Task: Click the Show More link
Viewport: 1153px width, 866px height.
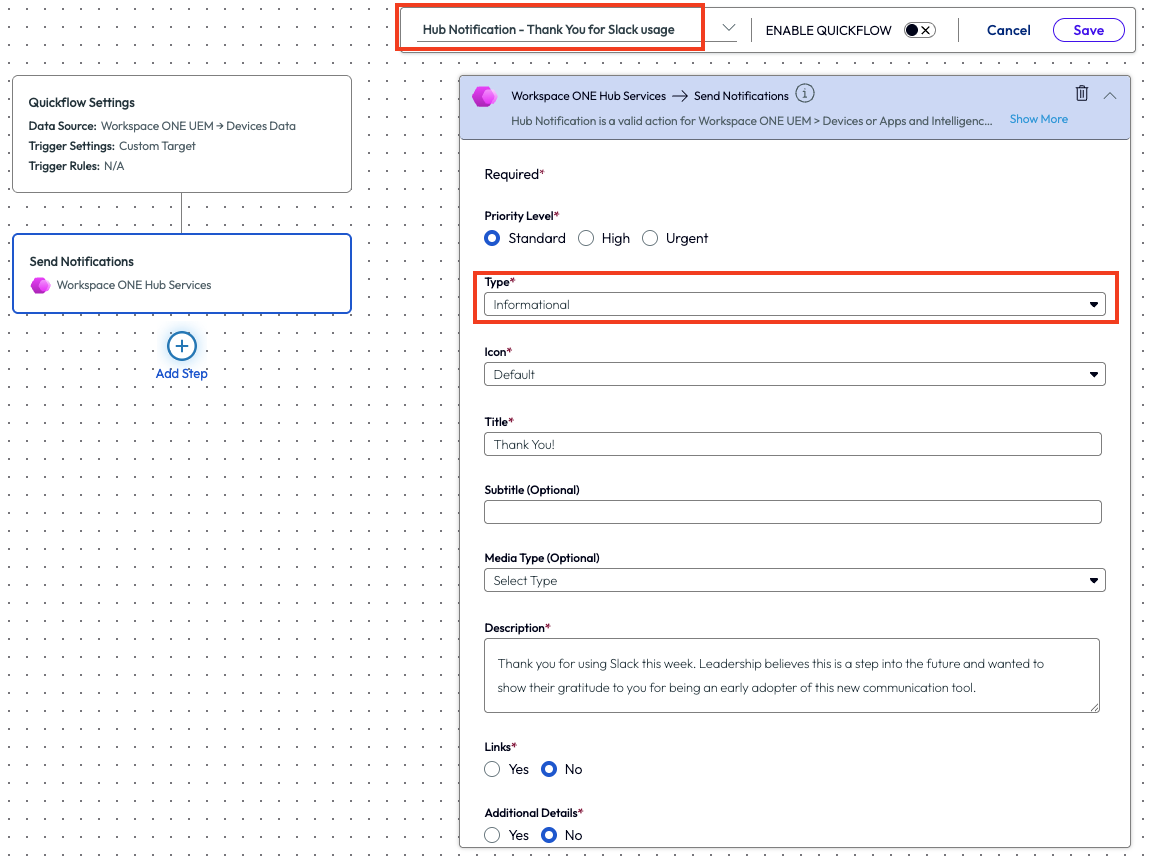Action: (1038, 119)
